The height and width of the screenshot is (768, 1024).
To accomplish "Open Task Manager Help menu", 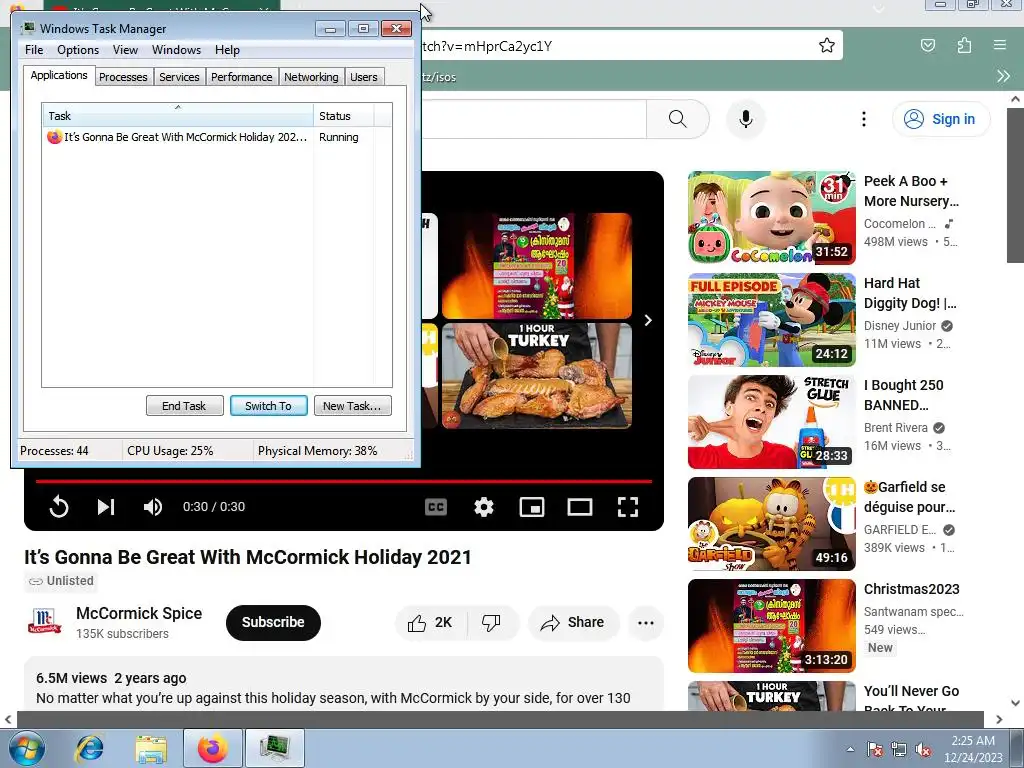I will pos(227,50).
